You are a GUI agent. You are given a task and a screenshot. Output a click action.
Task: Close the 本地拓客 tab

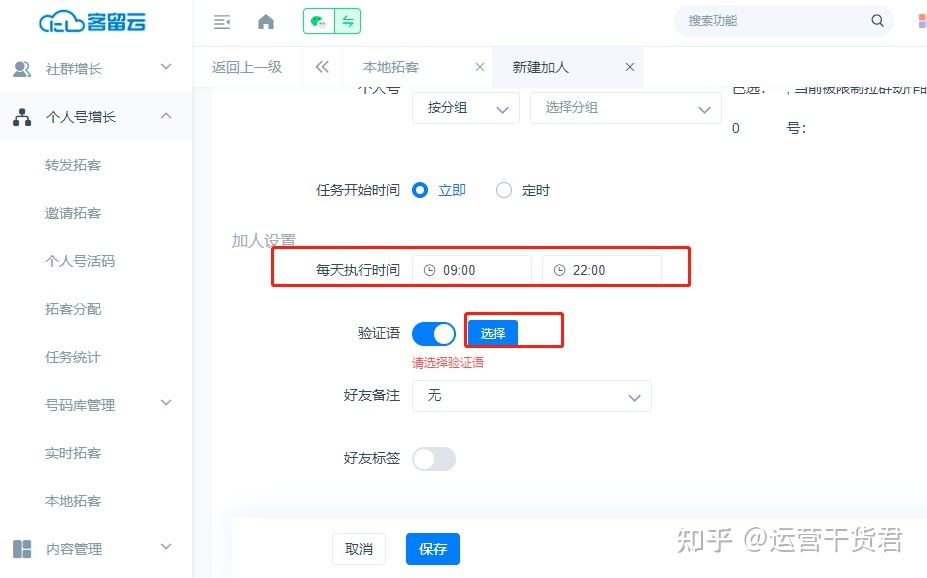pyautogui.click(x=480, y=67)
